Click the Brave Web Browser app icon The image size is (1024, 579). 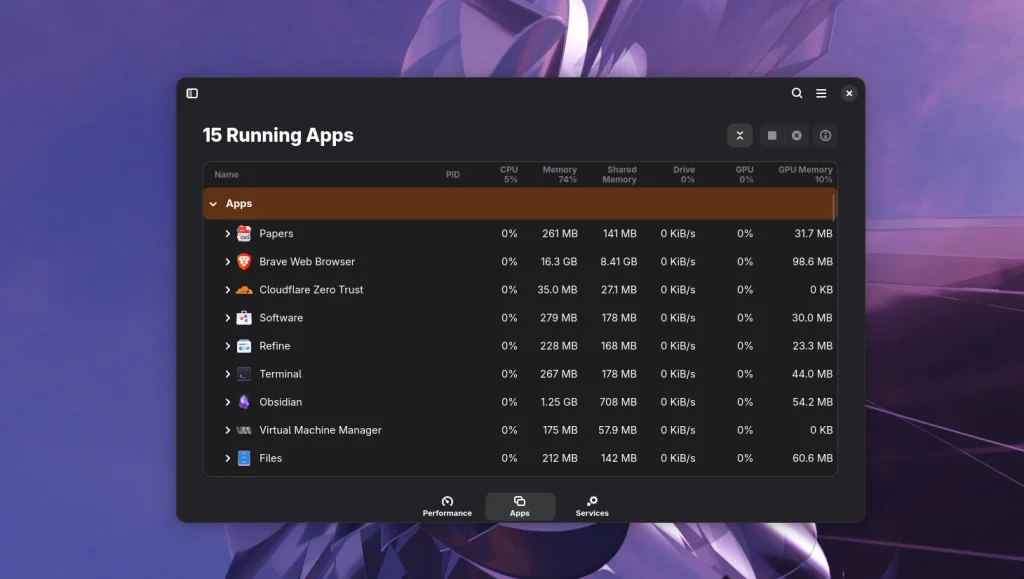(243, 261)
